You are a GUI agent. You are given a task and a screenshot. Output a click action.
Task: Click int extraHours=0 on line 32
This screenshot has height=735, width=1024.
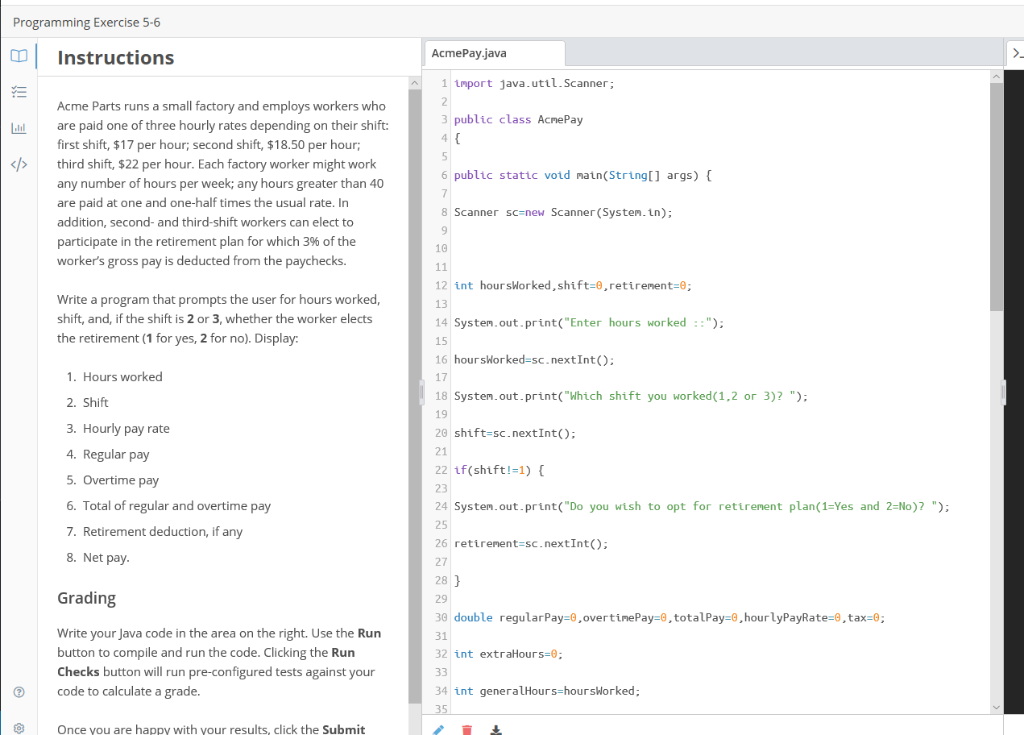pos(508,654)
